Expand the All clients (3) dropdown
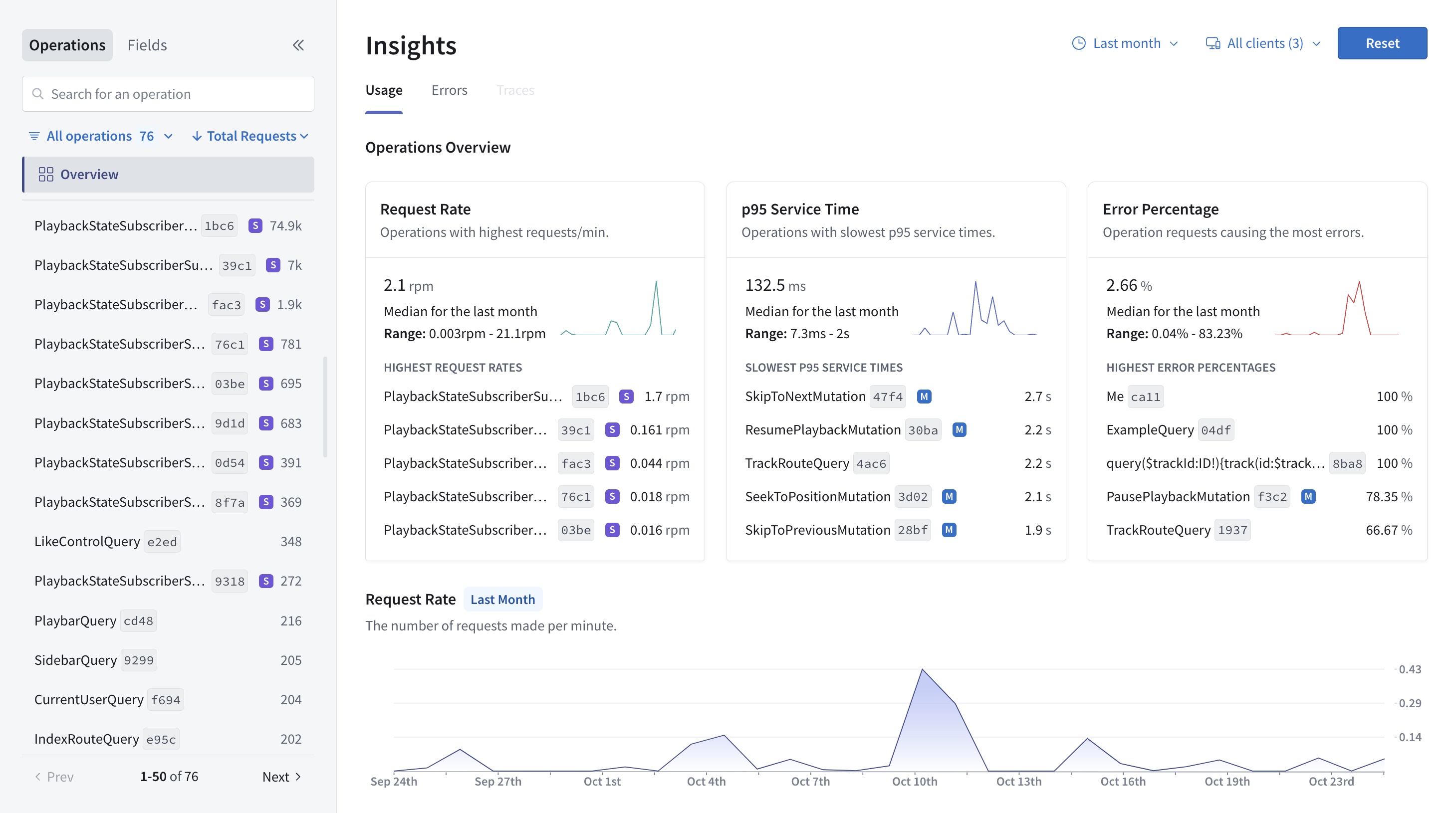1456x813 pixels. tap(1264, 42)
